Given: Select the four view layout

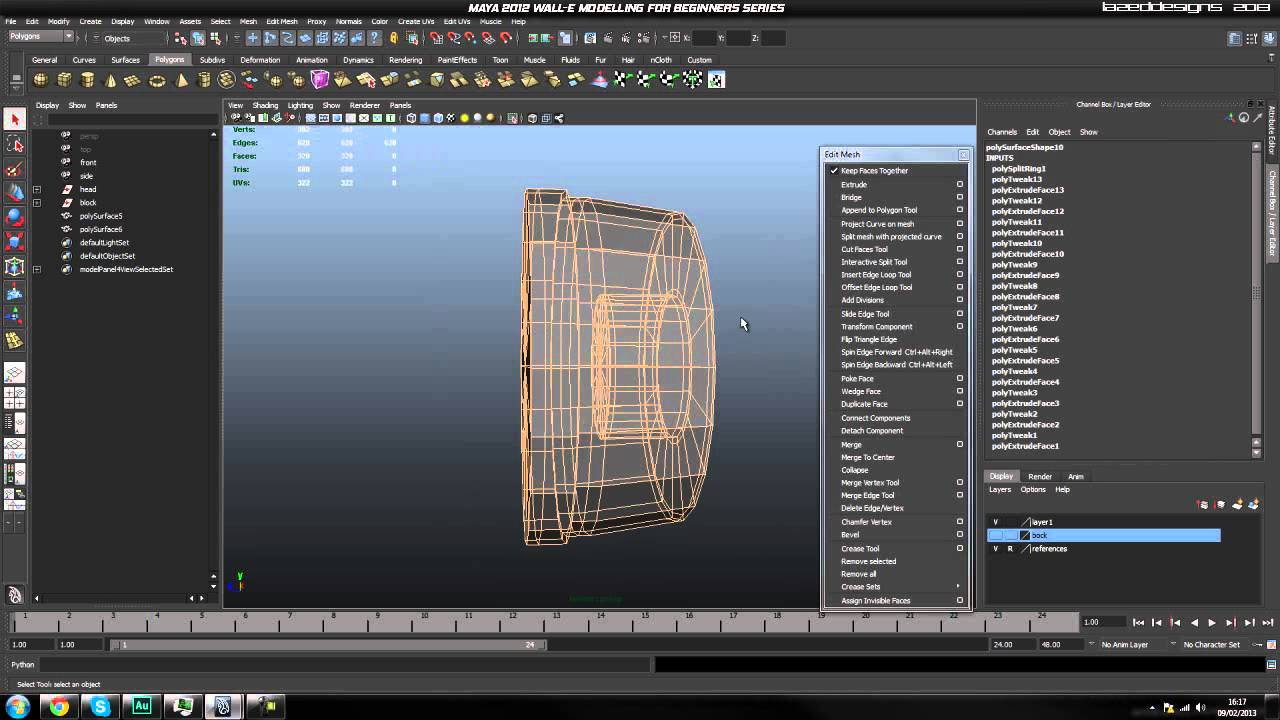Looking at the screenshot, I should 14,397.
